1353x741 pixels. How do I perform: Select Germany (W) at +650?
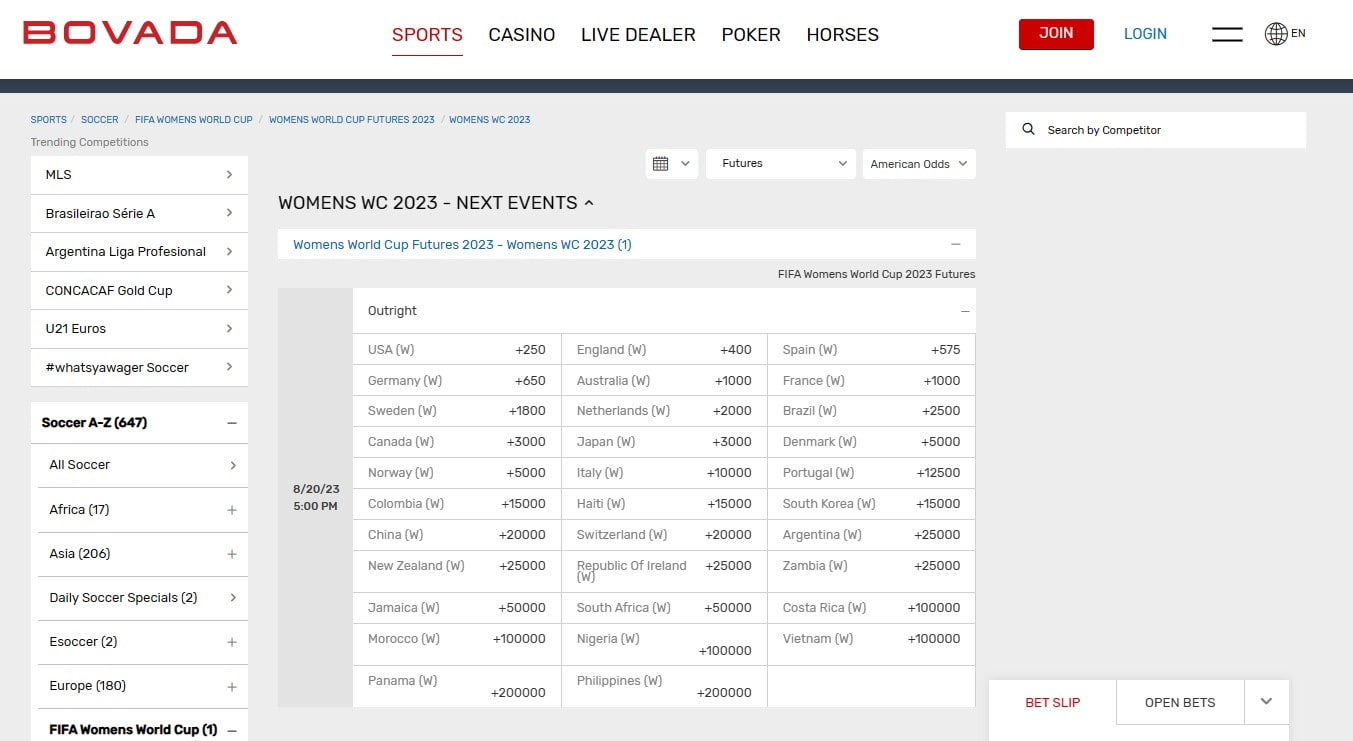point(457,381)
